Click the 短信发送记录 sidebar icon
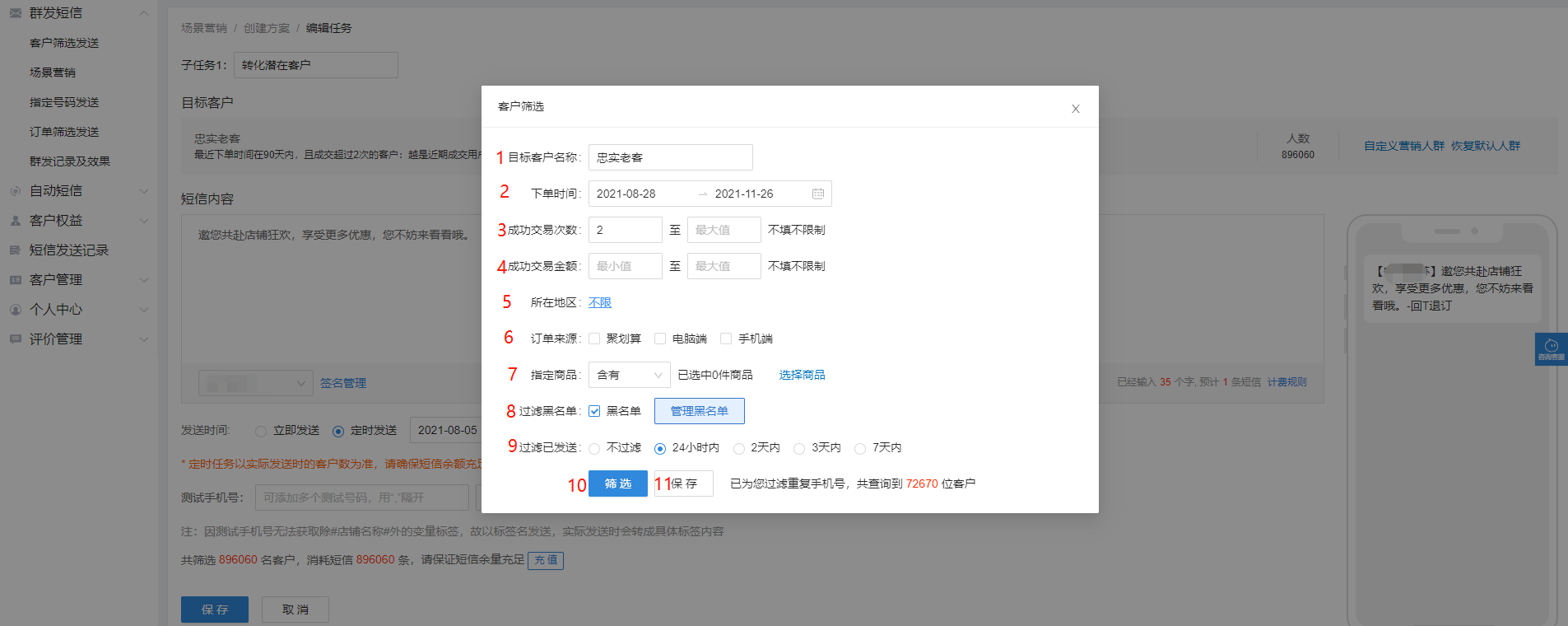Image resolution: width=1568 pixels, height=626 pixels. point(16,250)
